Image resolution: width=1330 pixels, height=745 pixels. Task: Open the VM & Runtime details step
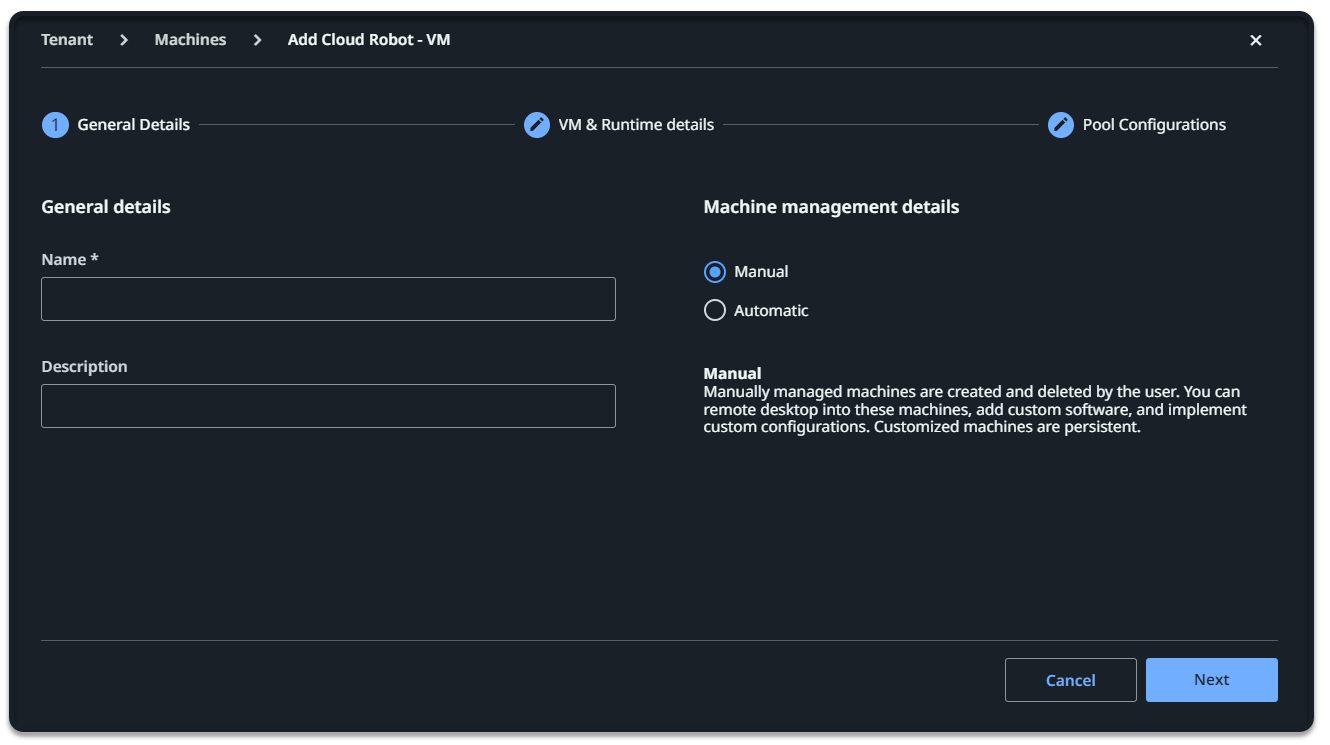[x=636, y=124]
